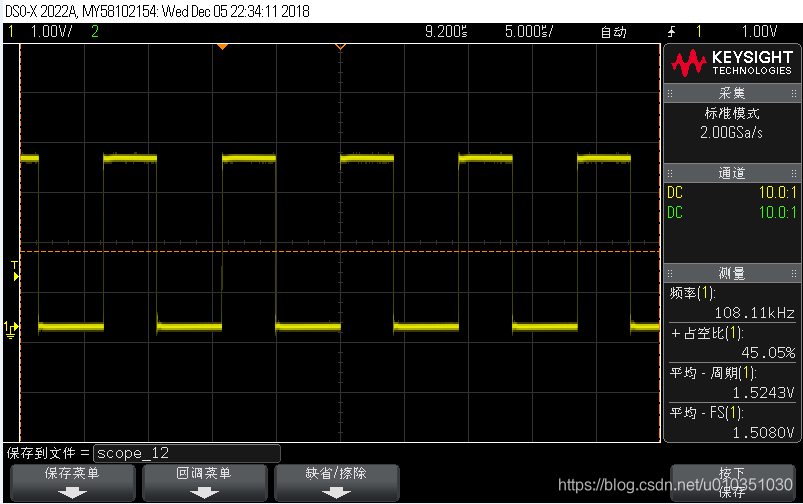Click the green DC coupling label
803x504 pixels.
675,212
